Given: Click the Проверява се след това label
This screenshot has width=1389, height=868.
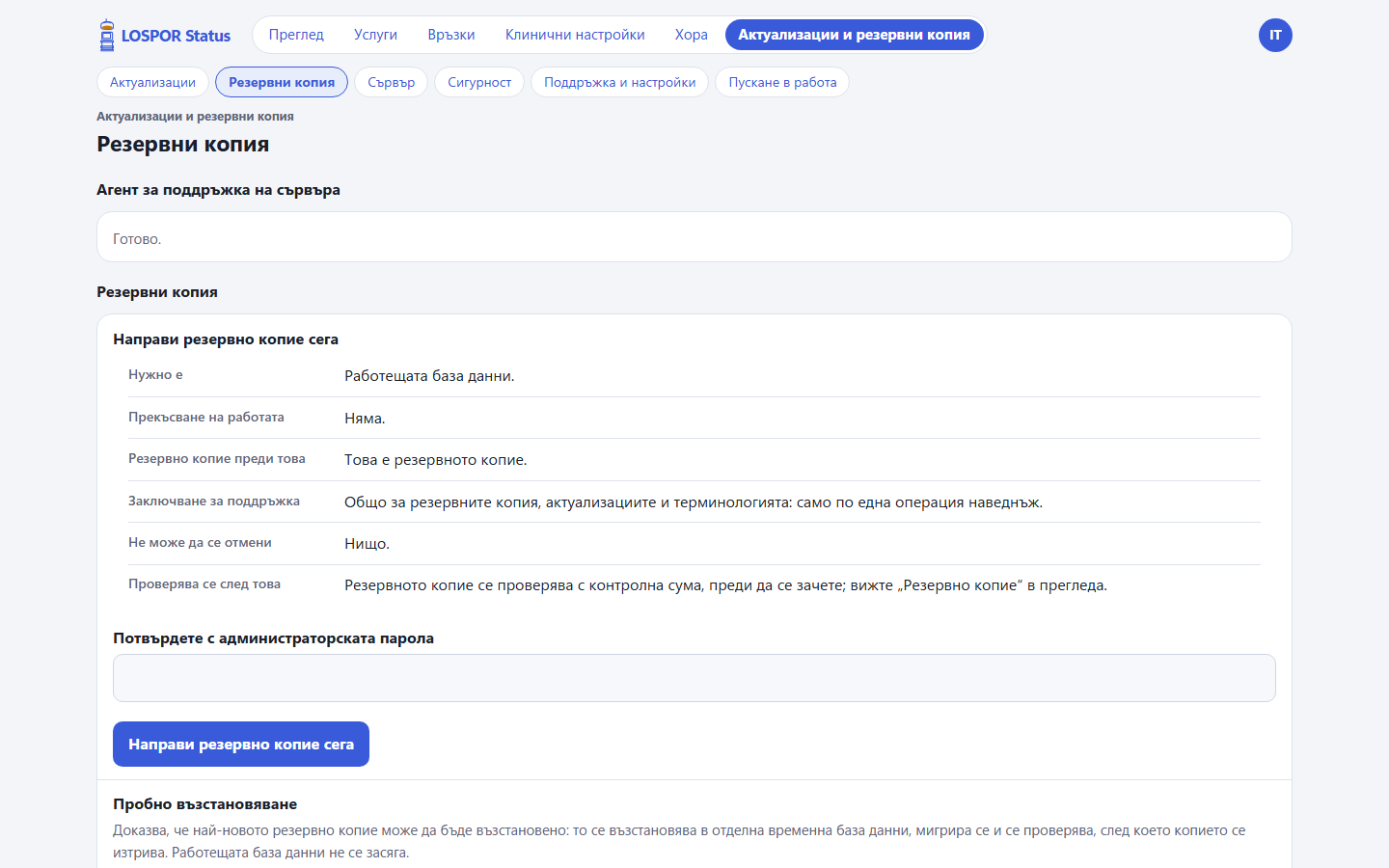Looking at the screenshot, I should point(204,584).
